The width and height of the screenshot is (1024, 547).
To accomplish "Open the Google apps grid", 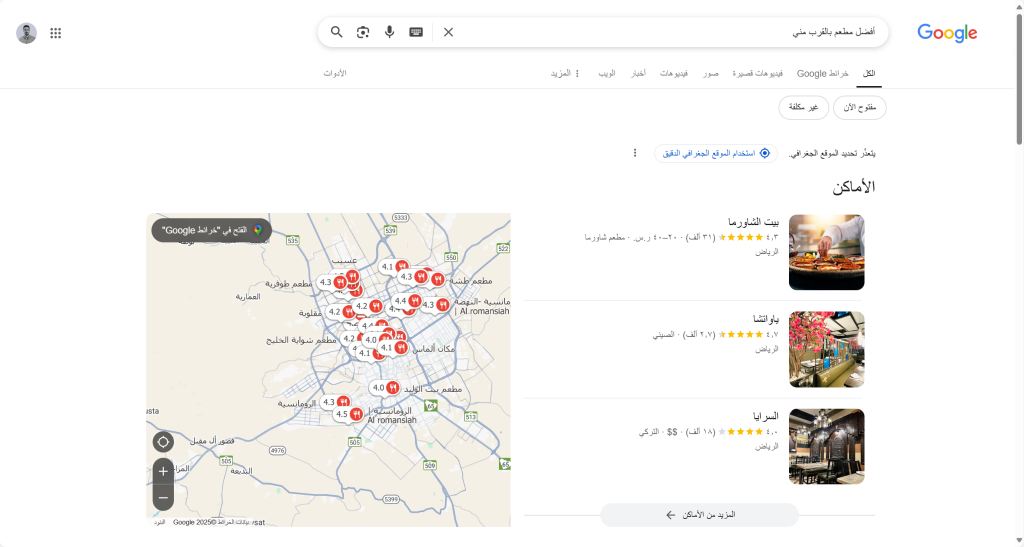I will click(56, 33).
